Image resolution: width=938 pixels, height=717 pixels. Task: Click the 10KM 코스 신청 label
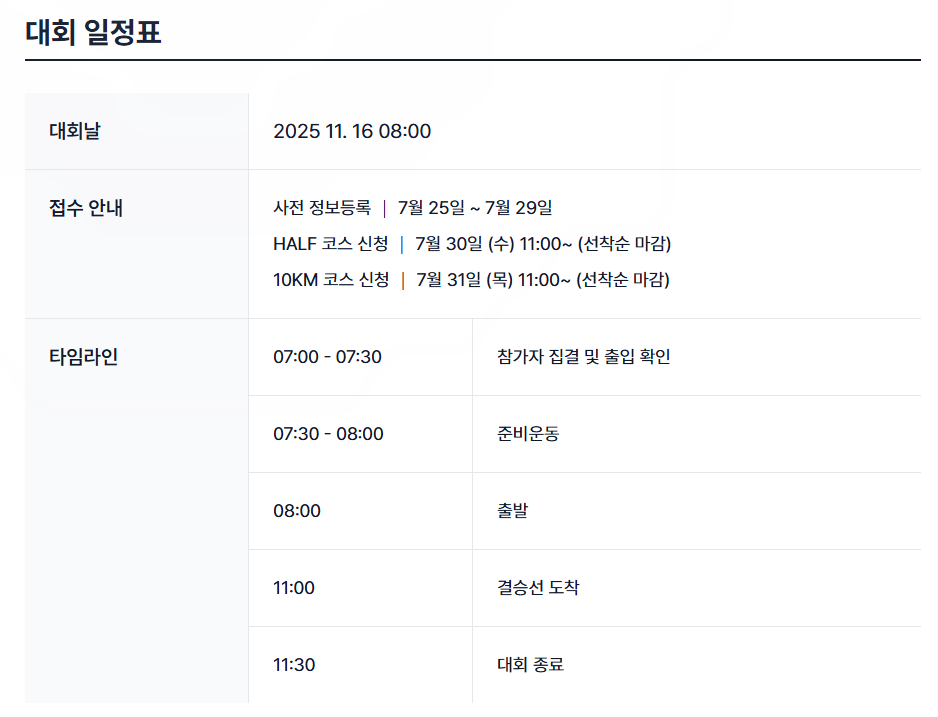pyautogui.click(x=331, y=280)
